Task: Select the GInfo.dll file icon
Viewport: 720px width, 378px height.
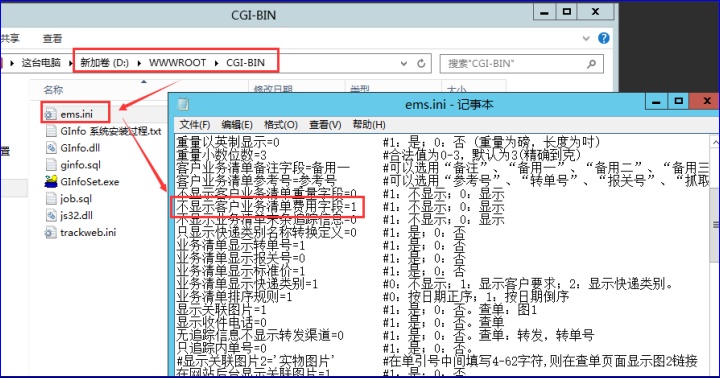Action: [x=51, y=147]
